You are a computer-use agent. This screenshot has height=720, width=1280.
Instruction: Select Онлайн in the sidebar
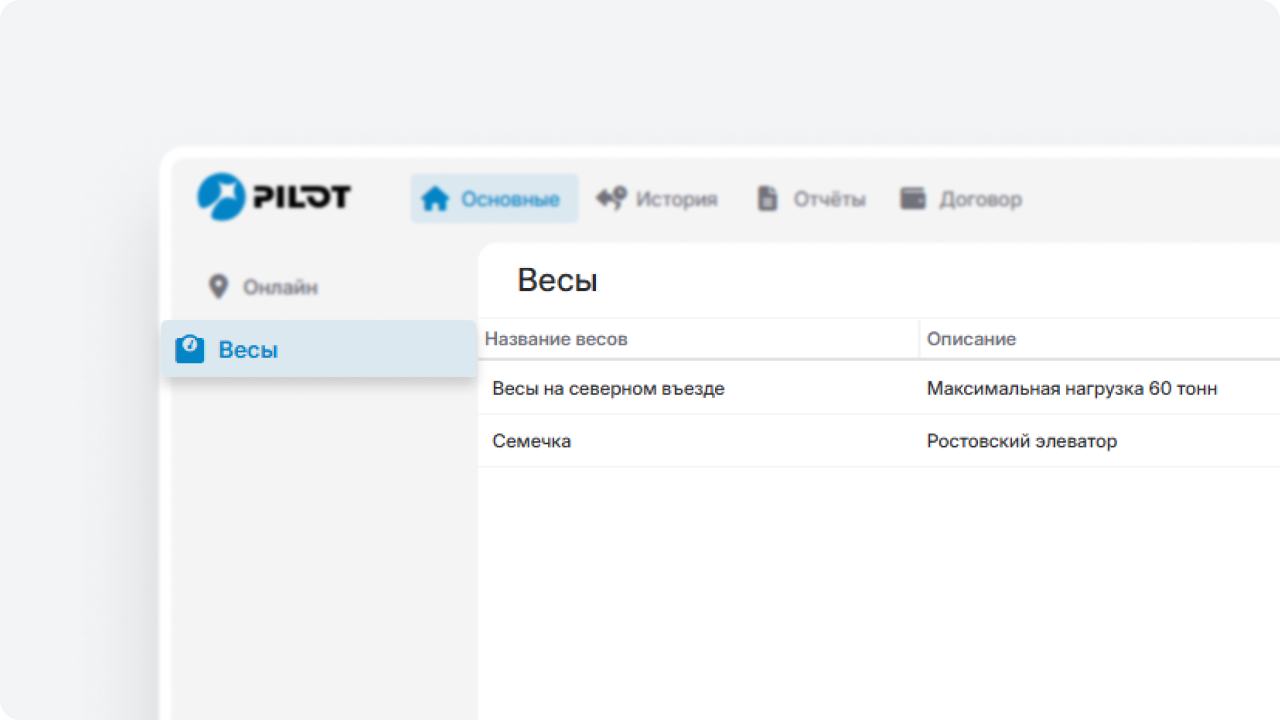coord(280,287)
